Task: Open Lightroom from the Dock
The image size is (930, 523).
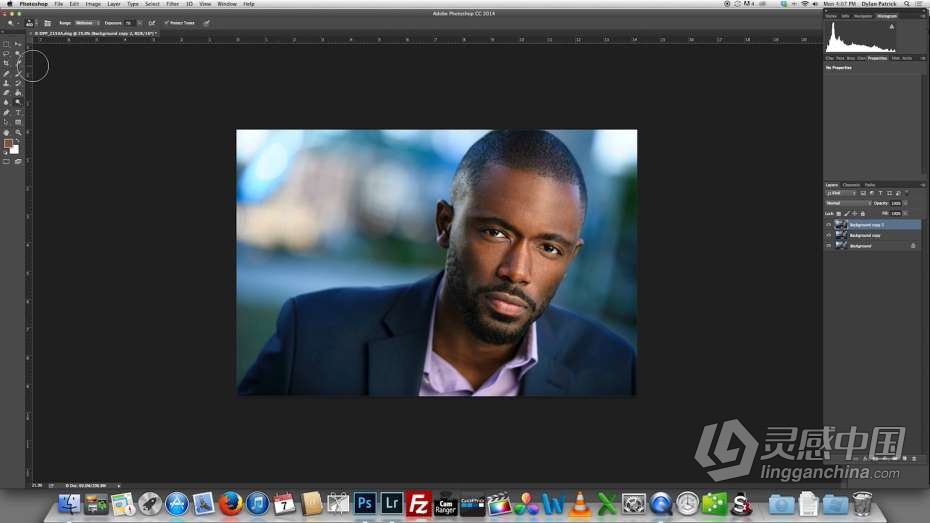Action: [391, 503]
